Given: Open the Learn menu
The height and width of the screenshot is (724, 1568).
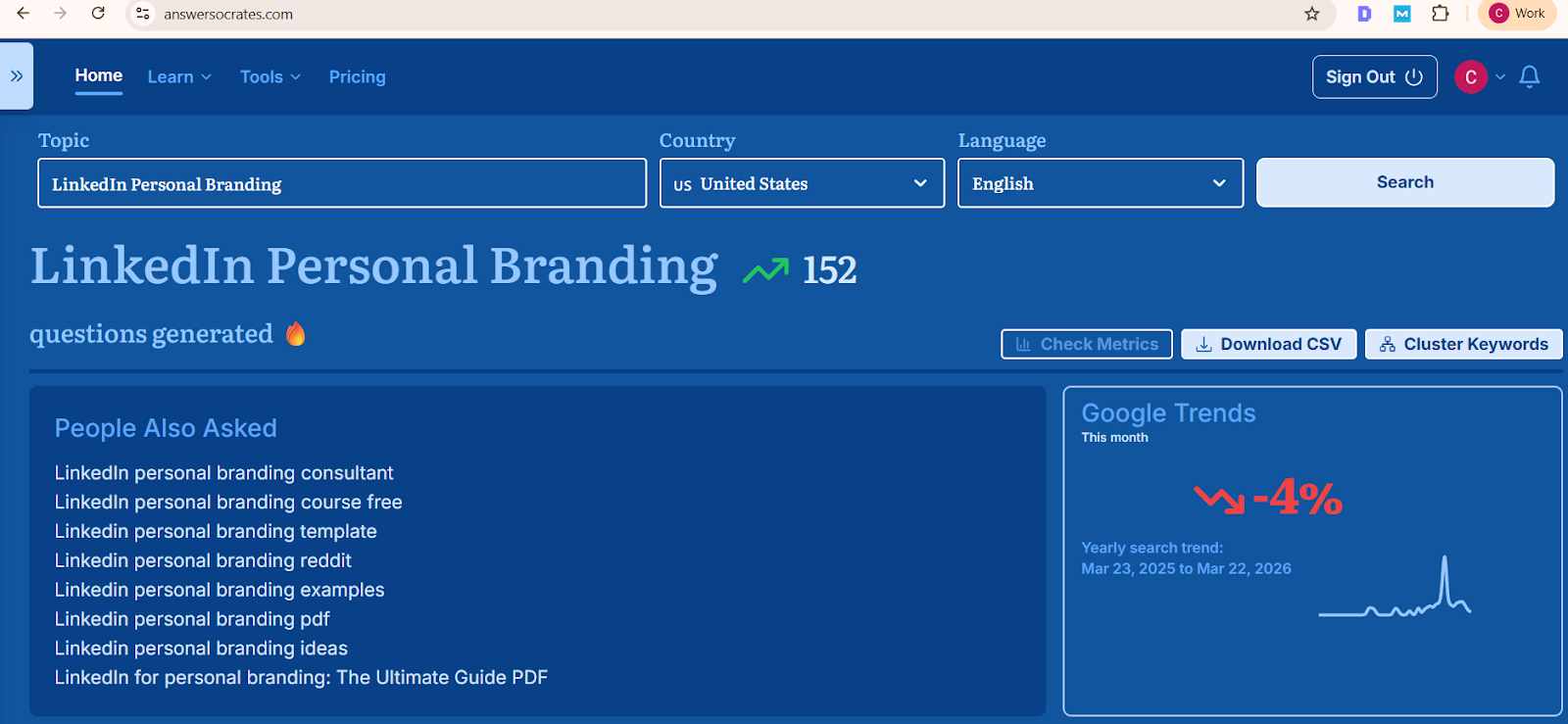Looking at the screenshot, I should [x=179, y=77].
